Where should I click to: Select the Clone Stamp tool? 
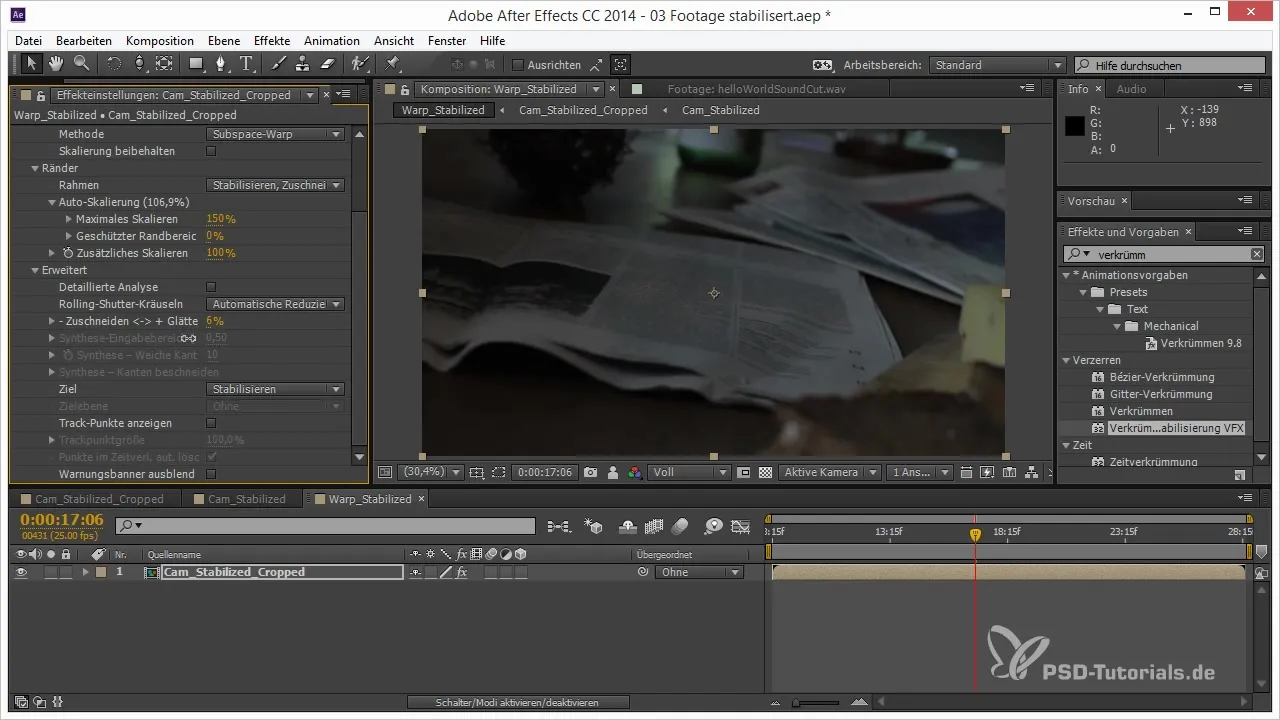point(304,64)
